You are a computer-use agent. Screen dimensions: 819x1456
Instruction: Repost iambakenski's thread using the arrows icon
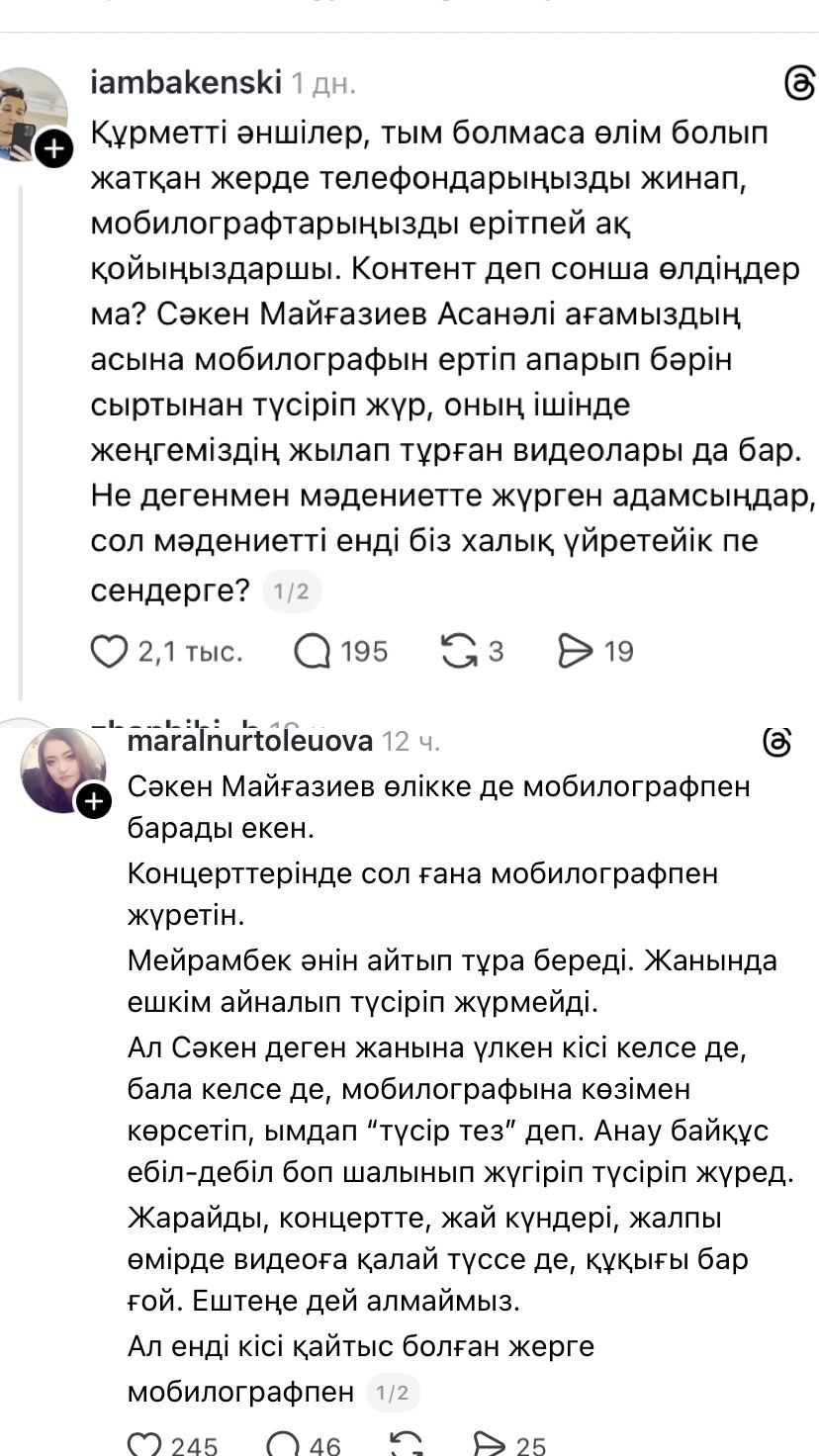pyautogui.click(x=459, y=651)
